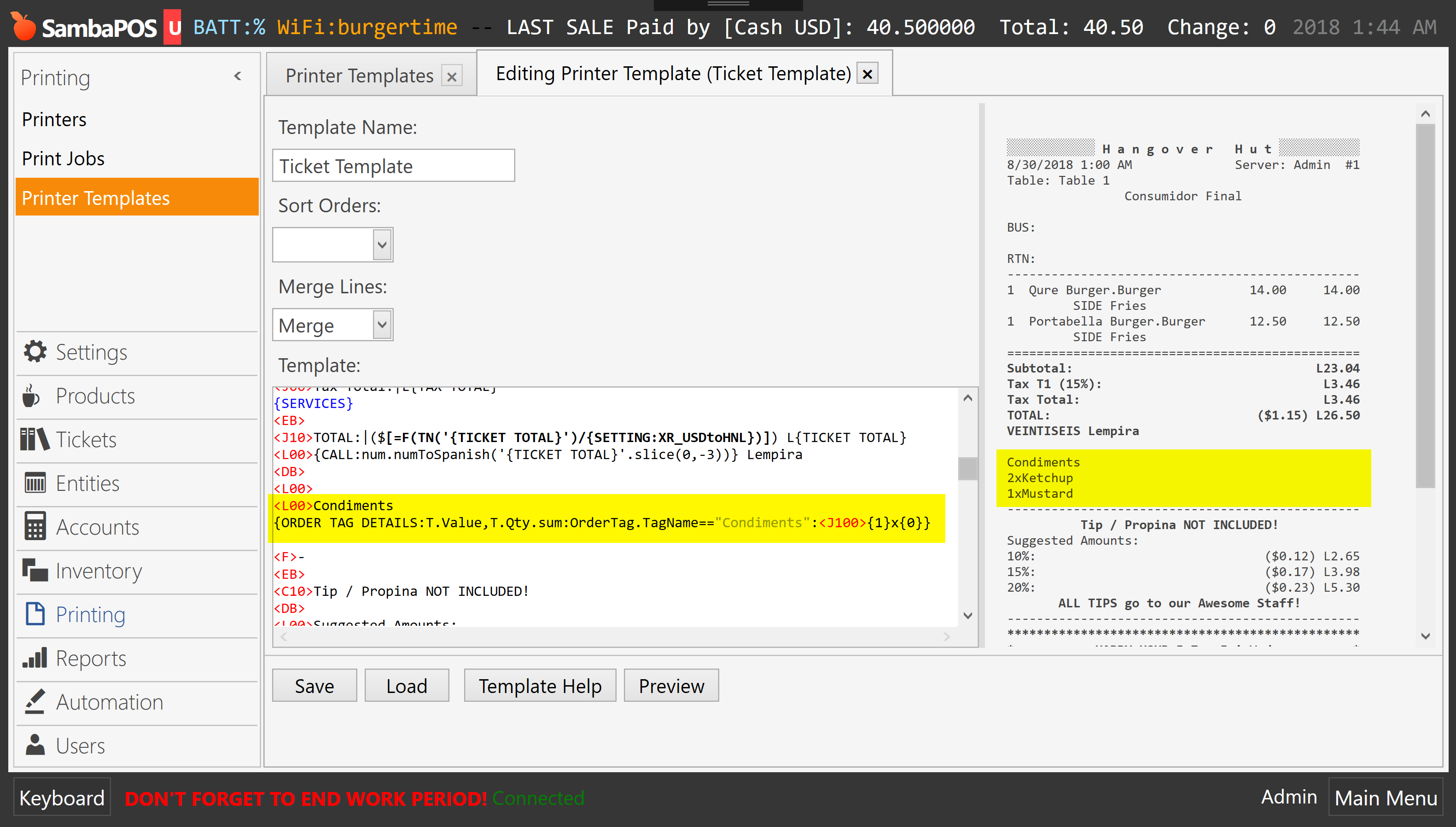Open the Products section label

pyautogui.click(x=95, y=396)
